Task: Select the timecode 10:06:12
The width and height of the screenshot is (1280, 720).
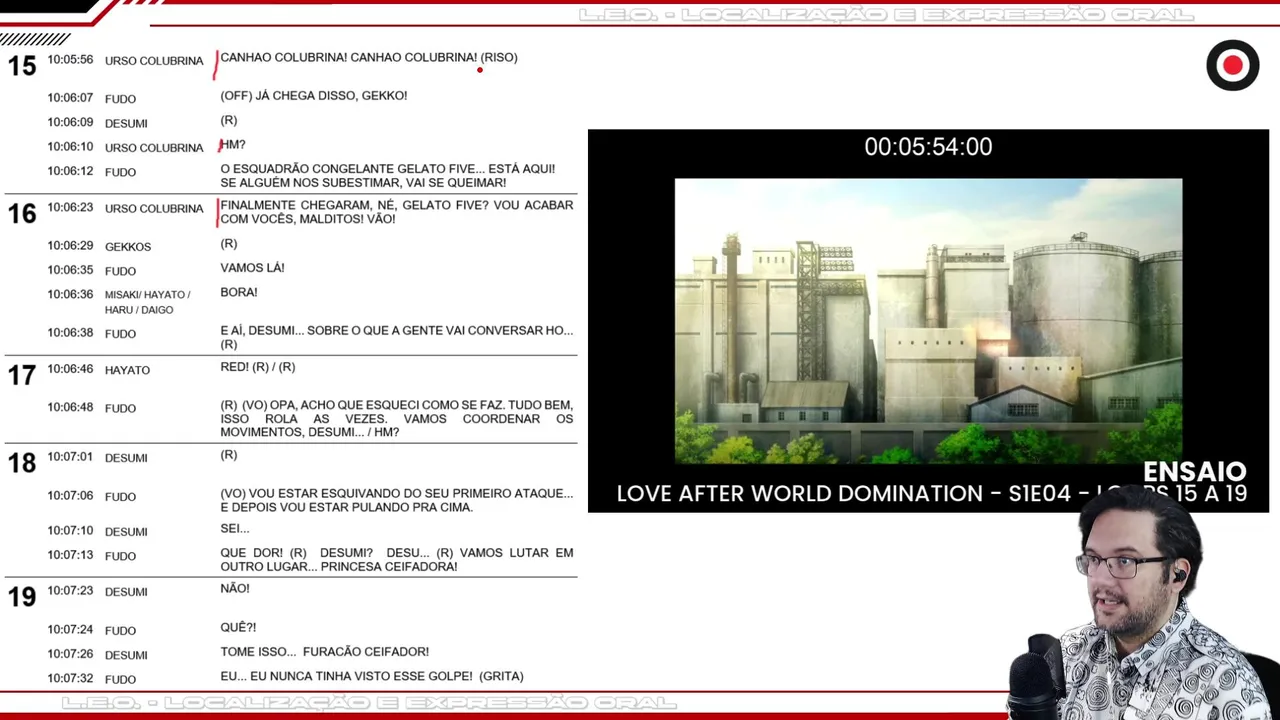Action: [70, 171]
